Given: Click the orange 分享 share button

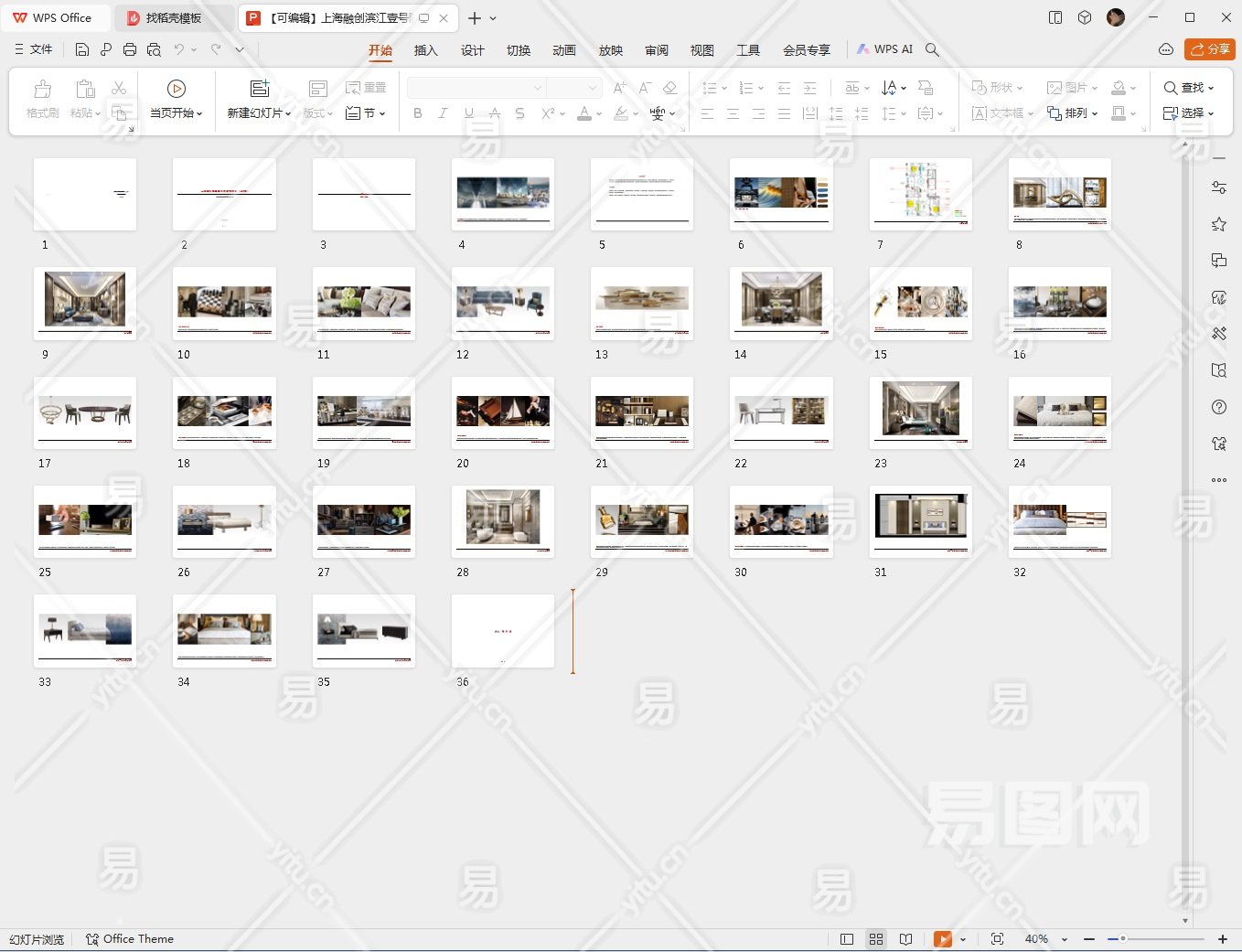Looking at the screenshot, I should pos(1209,49).
